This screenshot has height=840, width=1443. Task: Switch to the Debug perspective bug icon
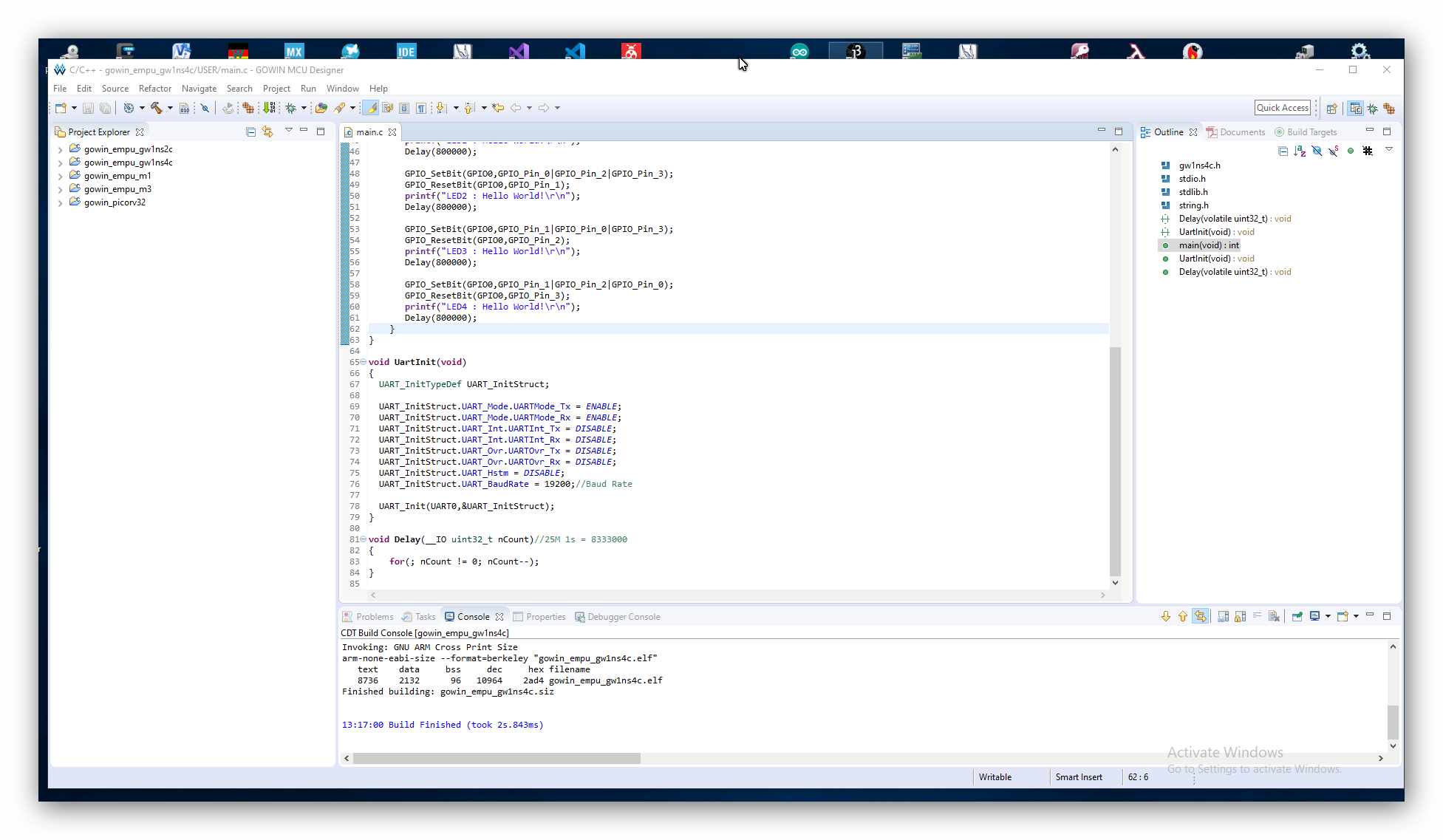pos(1372,108)
